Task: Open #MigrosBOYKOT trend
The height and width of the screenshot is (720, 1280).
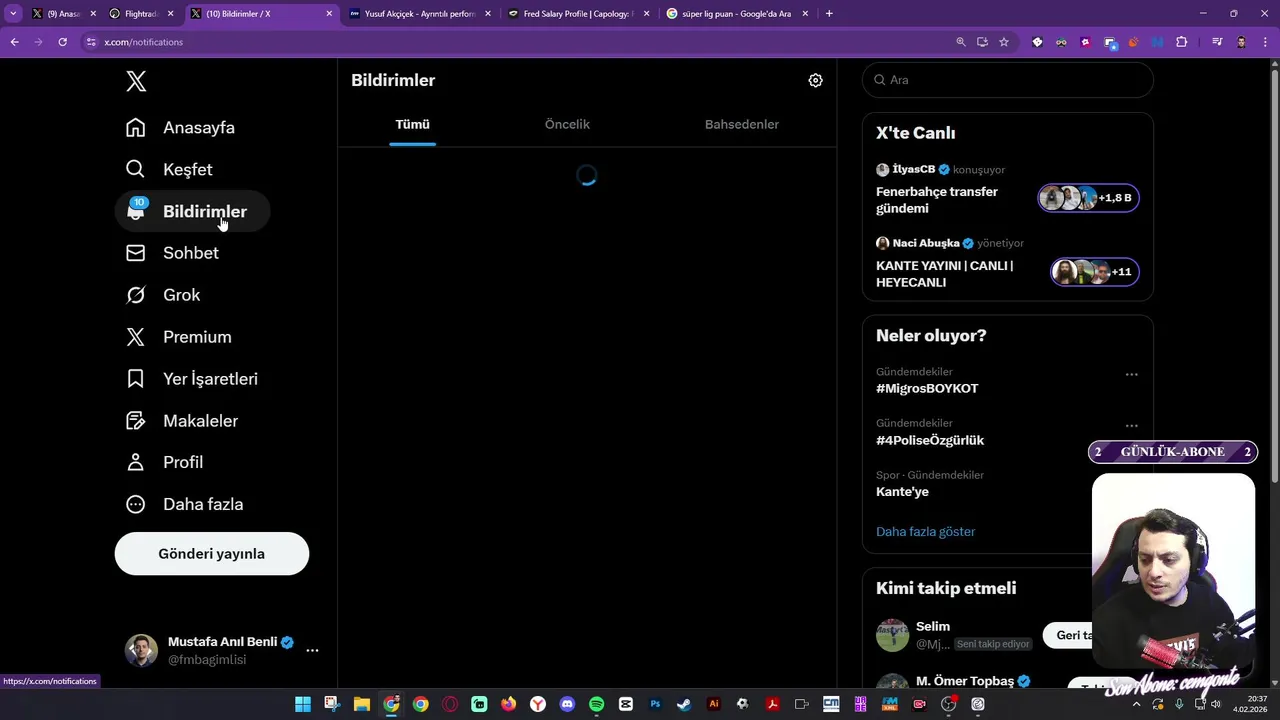Action: tap(927, 388)
